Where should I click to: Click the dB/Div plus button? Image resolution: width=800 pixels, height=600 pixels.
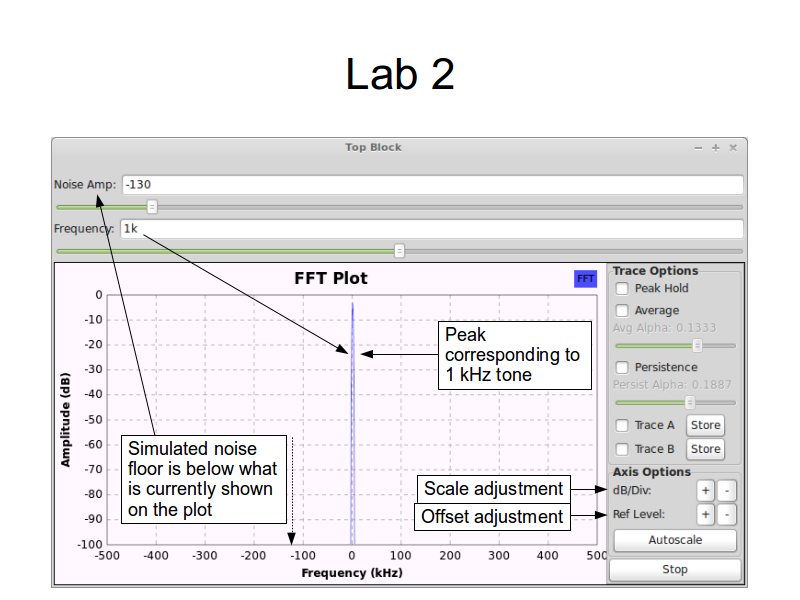[705, 491]
